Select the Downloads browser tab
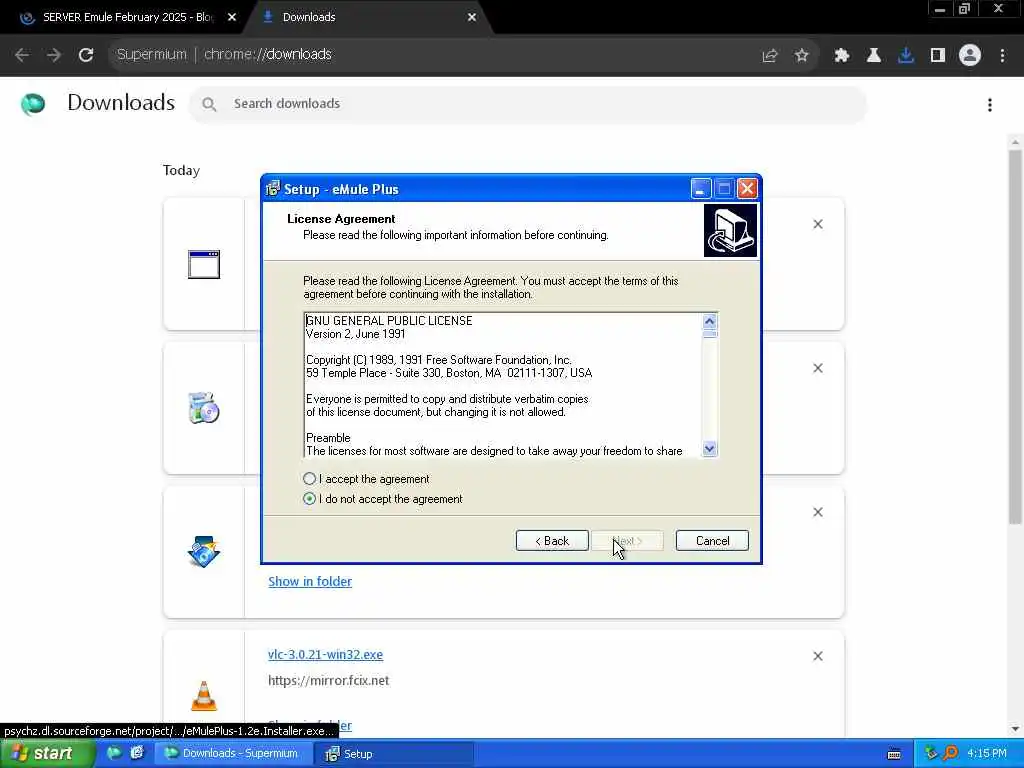This screenshot has height=768, width=1024. click(x=369, y=17)
